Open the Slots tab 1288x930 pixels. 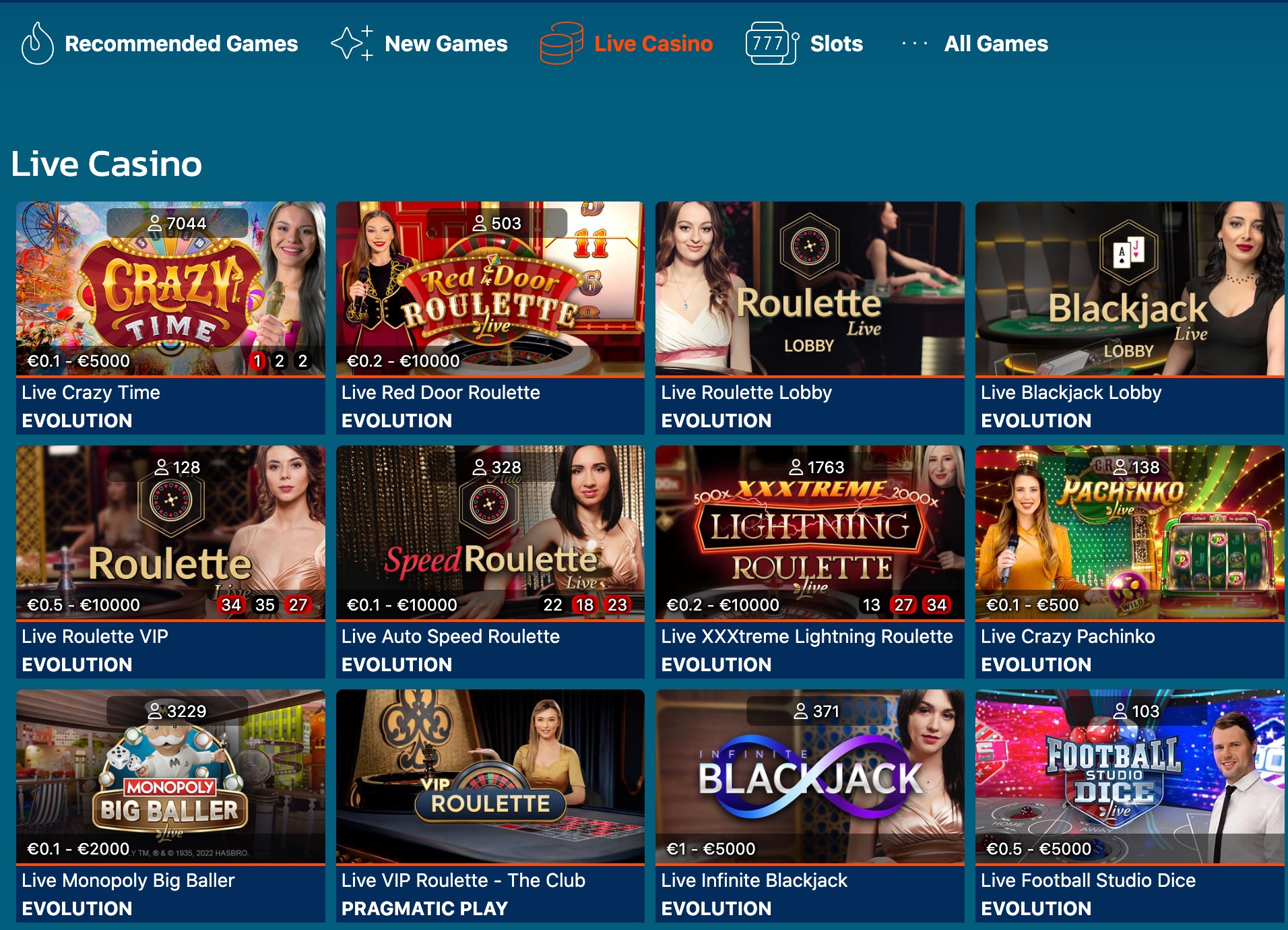(836, 44)
